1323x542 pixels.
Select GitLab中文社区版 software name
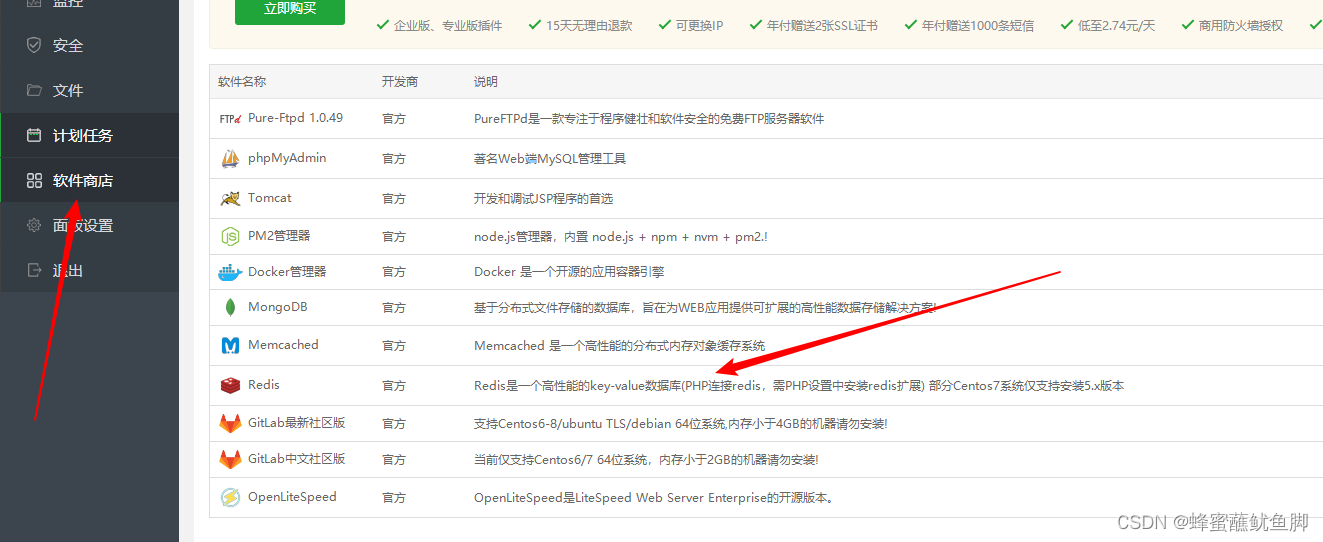[x=296, y=459]
